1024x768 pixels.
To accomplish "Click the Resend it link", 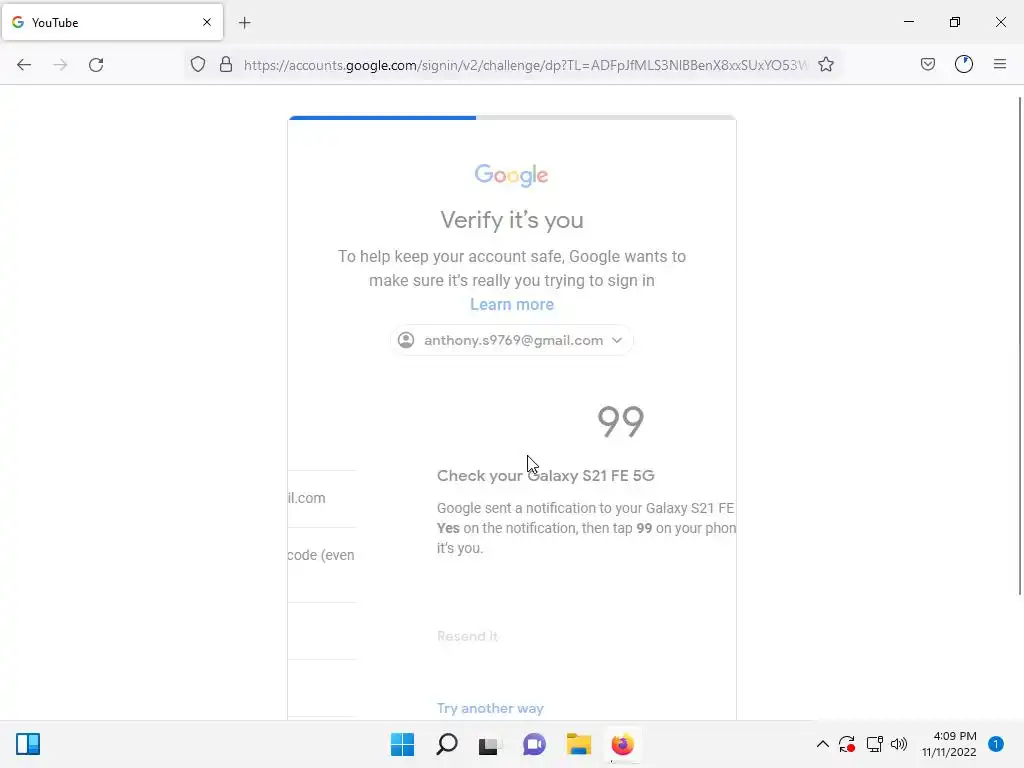I will point(468,636).
